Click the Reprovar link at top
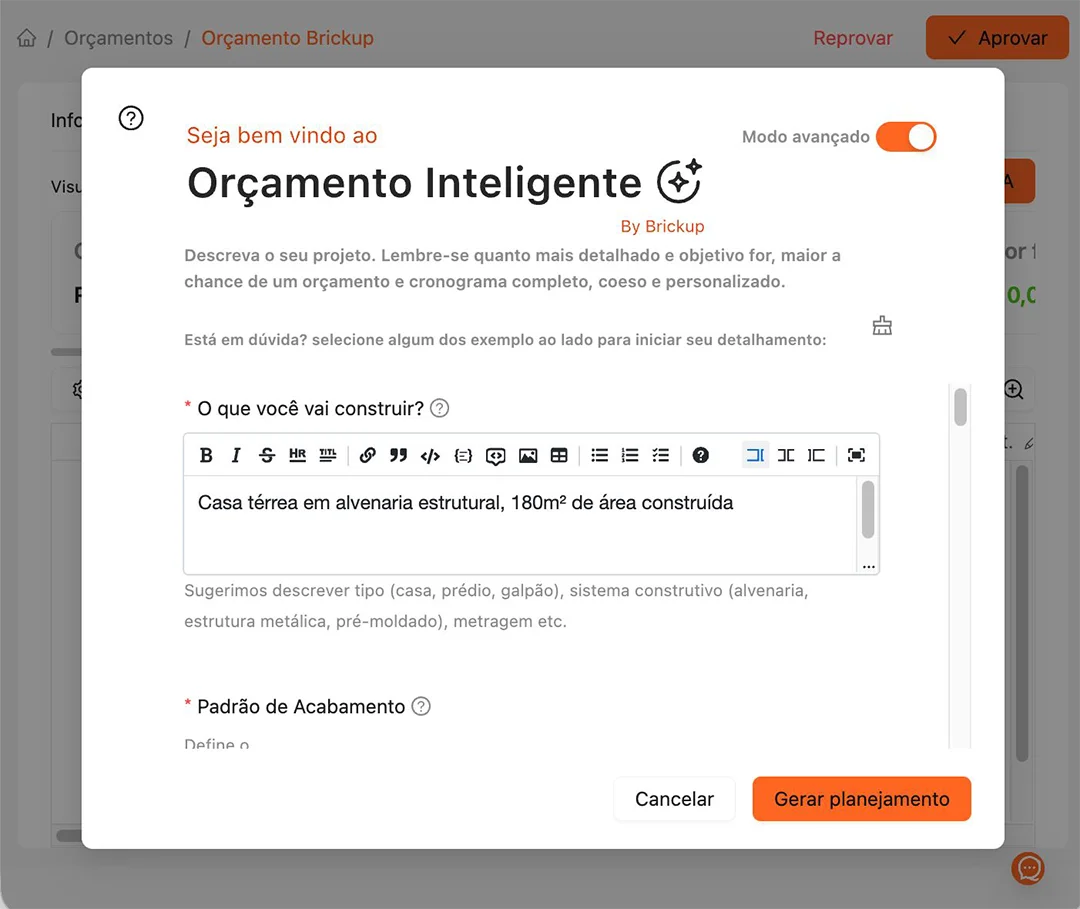 click(852, 38)
